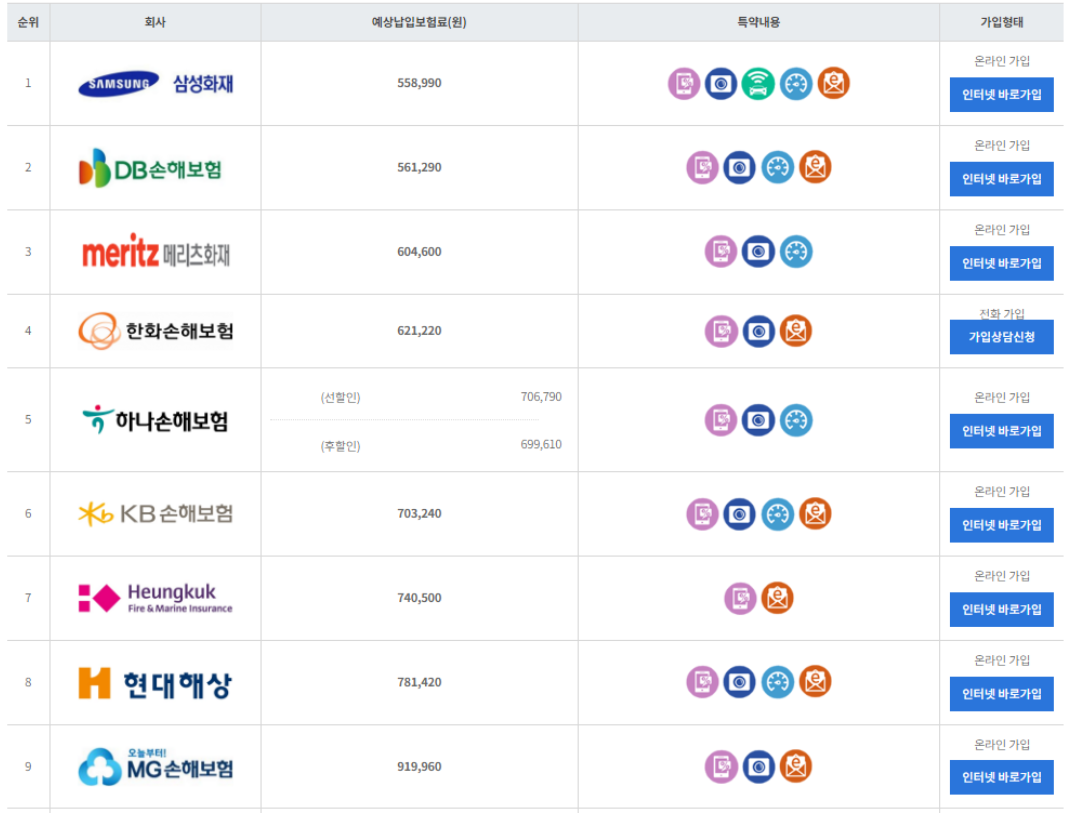The image size is (1070, 813).
Task: Click the 선할인 premium 706,790
Action: [x=541, y=397]
